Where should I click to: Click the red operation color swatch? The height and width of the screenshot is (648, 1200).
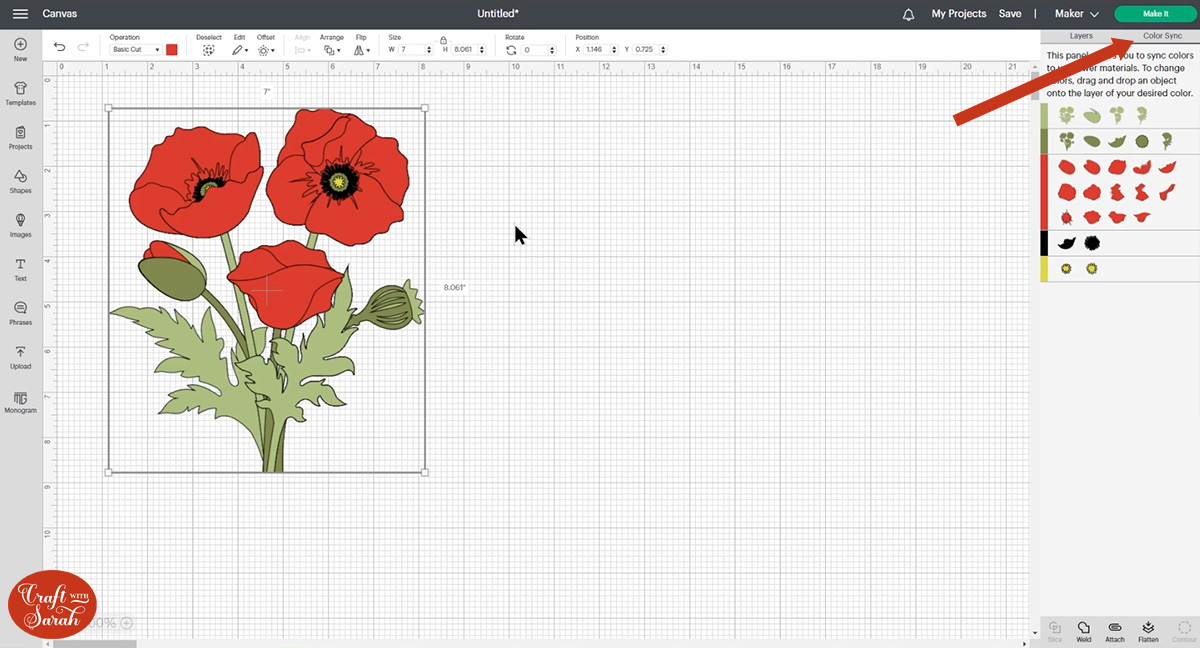click(x=172, y=49)
